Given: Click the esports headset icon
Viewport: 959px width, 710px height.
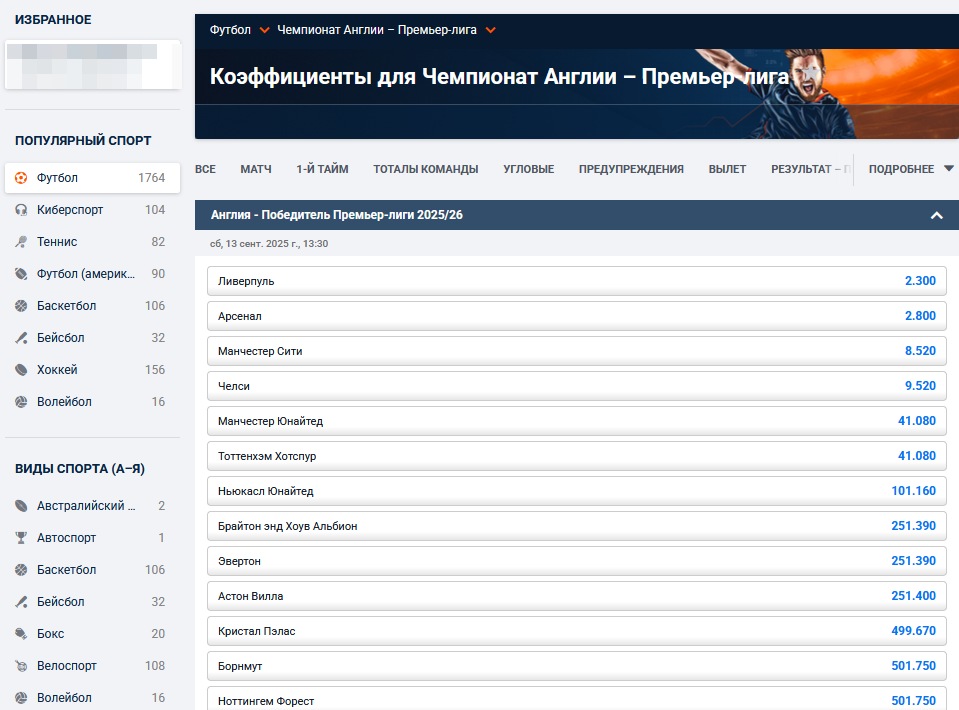Looking at the screenshot, I should [21, 210].
